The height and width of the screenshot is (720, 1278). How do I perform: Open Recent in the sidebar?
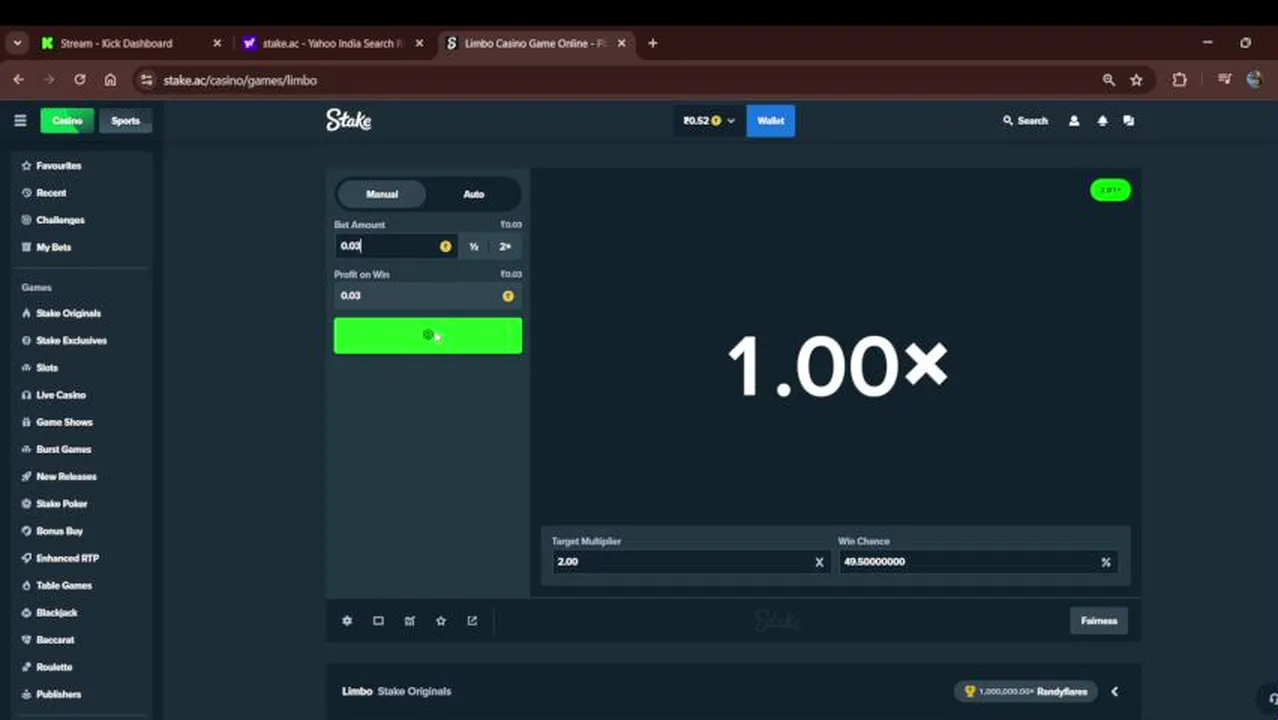point(51,193)
